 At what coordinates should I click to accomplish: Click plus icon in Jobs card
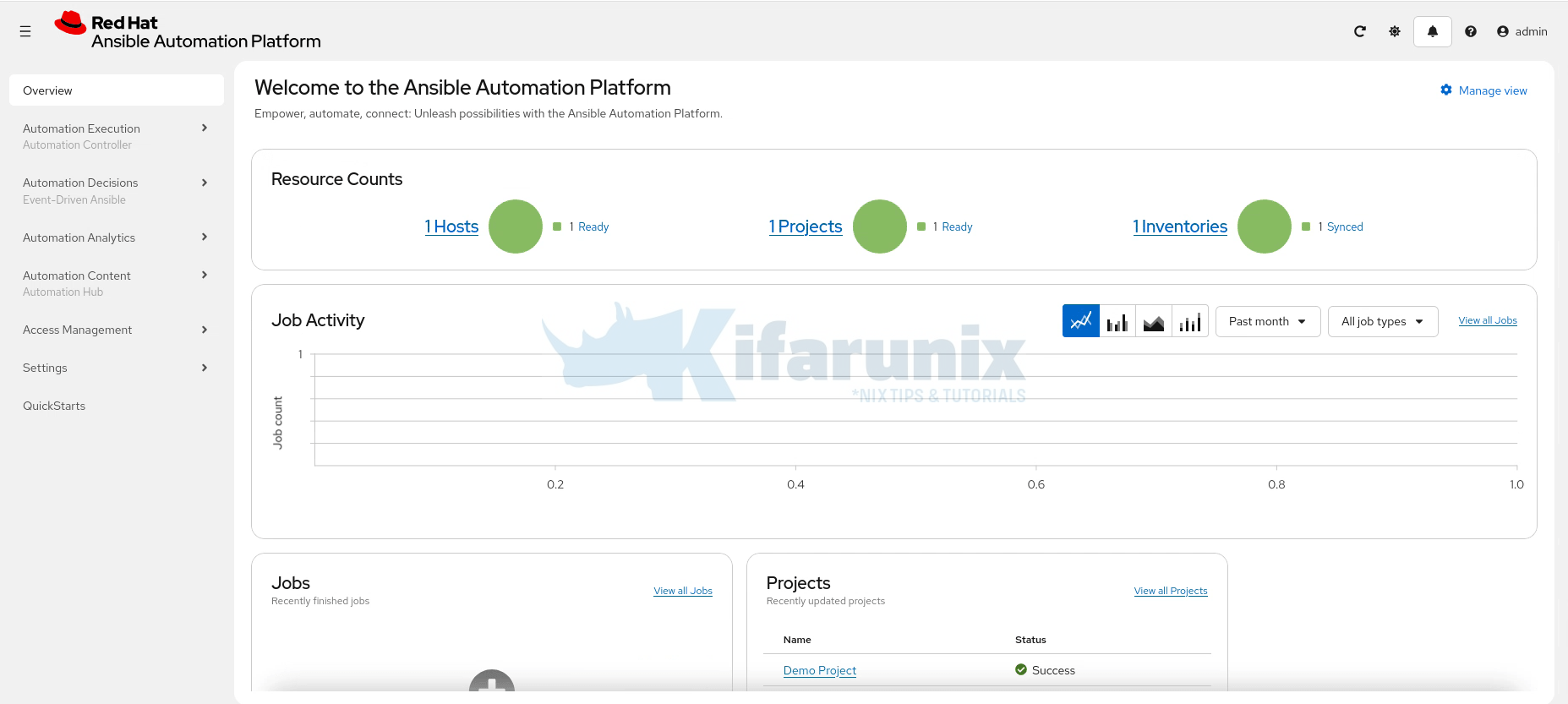point(492,681)
